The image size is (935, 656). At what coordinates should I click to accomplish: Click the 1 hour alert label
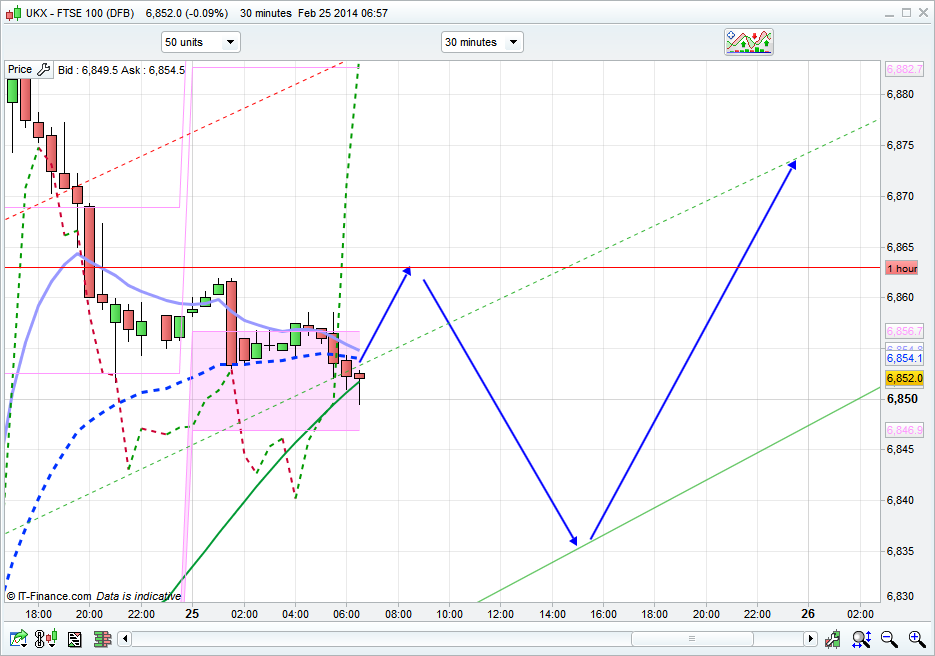pos(902,268)
